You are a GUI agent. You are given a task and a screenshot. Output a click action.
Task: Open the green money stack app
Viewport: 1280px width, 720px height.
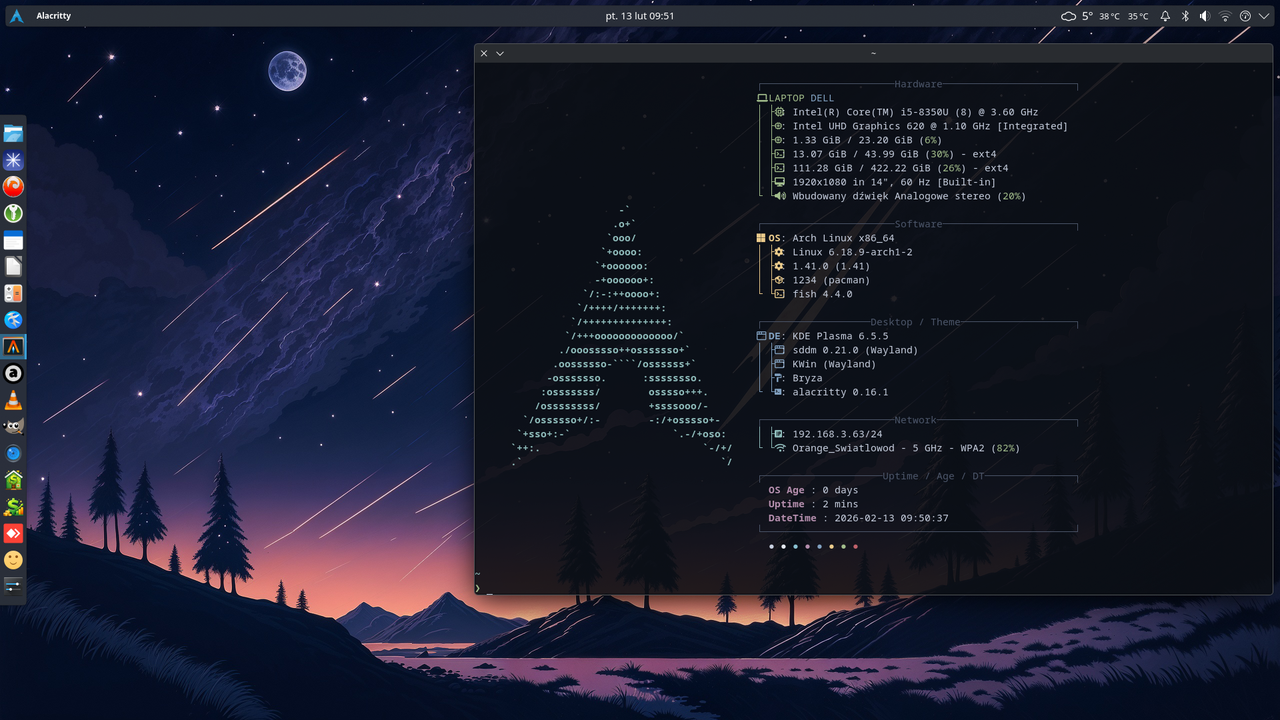pos(13,507)
